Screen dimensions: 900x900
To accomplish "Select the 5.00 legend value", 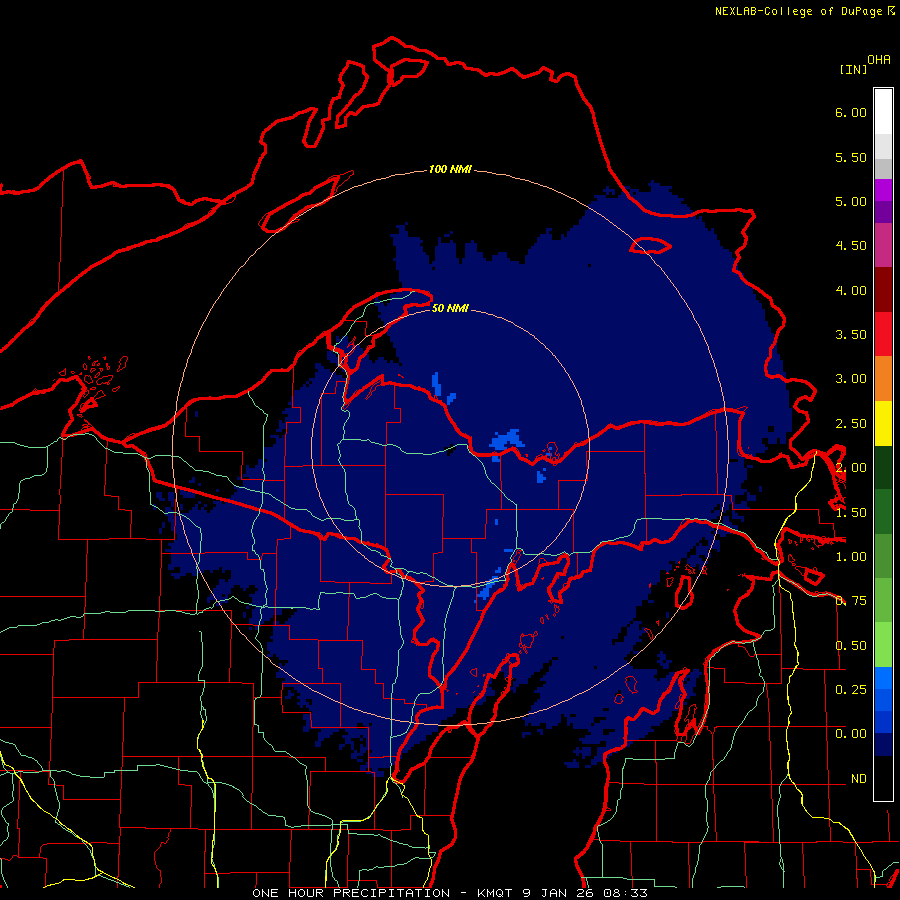I will coord(851,201).
